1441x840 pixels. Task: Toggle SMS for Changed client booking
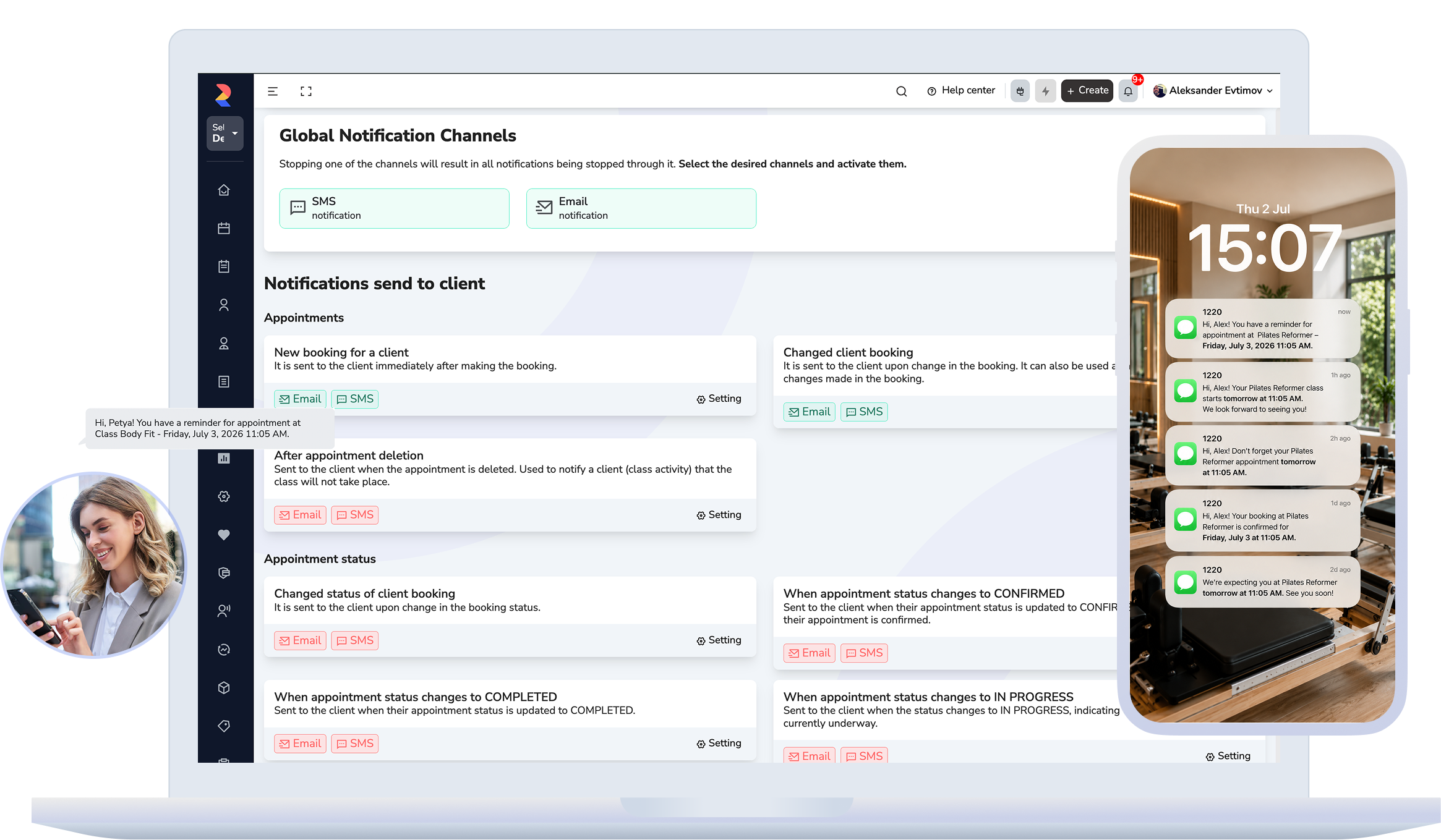(x=864, y=412)
